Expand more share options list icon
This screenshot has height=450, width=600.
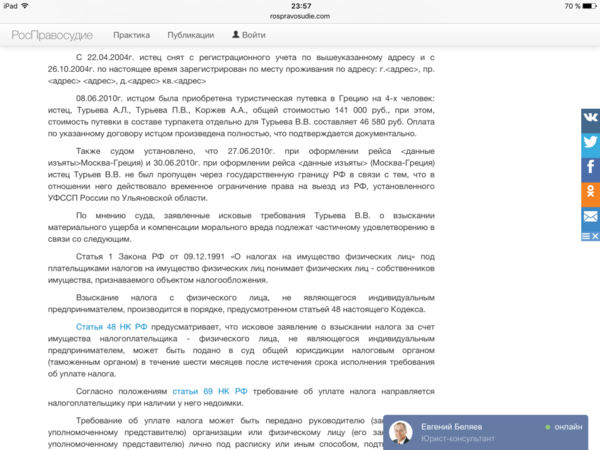pos(586,234)
